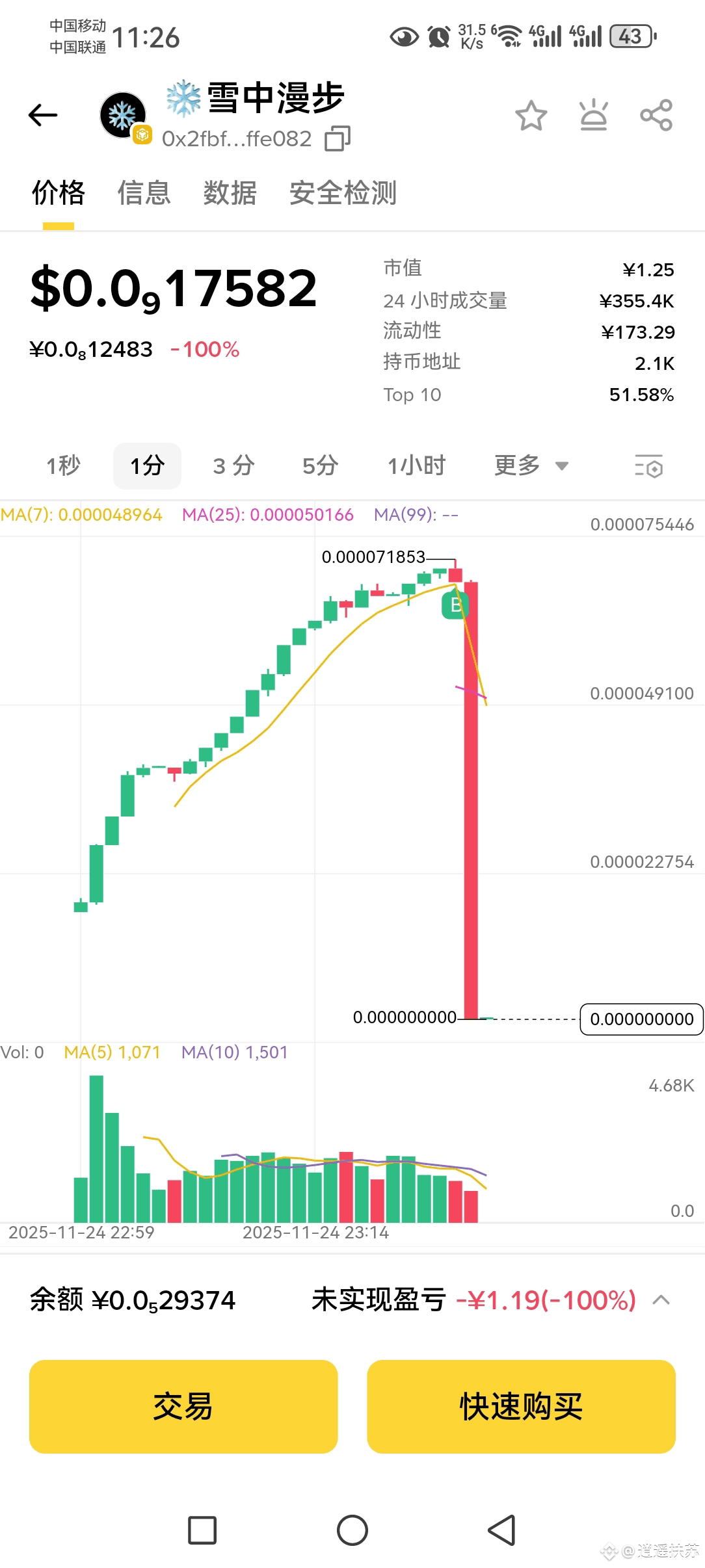Tap the -100% change value
Screen dimensions: 705x1568
tap(205, 350)
